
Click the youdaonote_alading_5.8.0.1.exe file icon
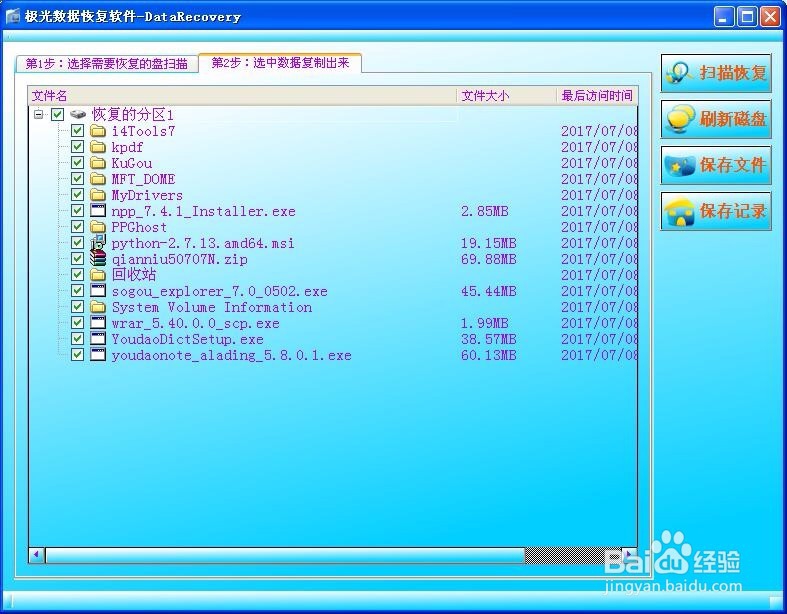(98, 354)
